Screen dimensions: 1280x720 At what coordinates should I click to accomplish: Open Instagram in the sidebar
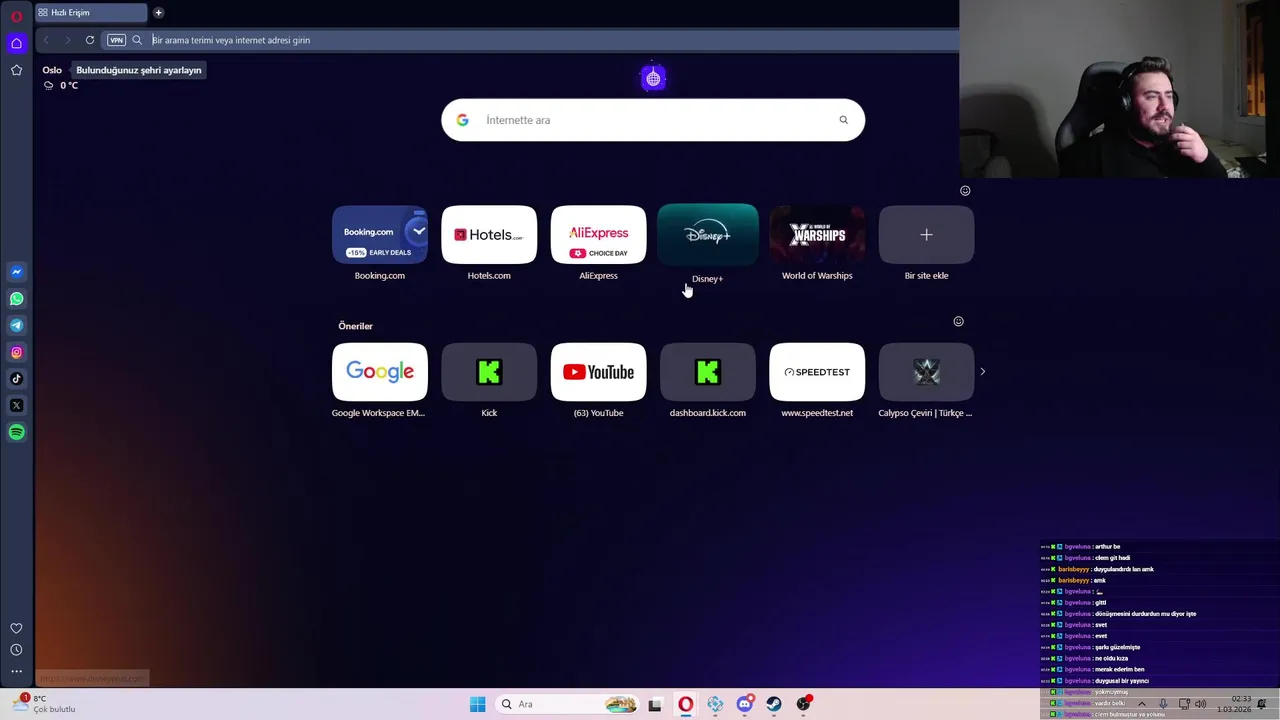coord(16,352)
